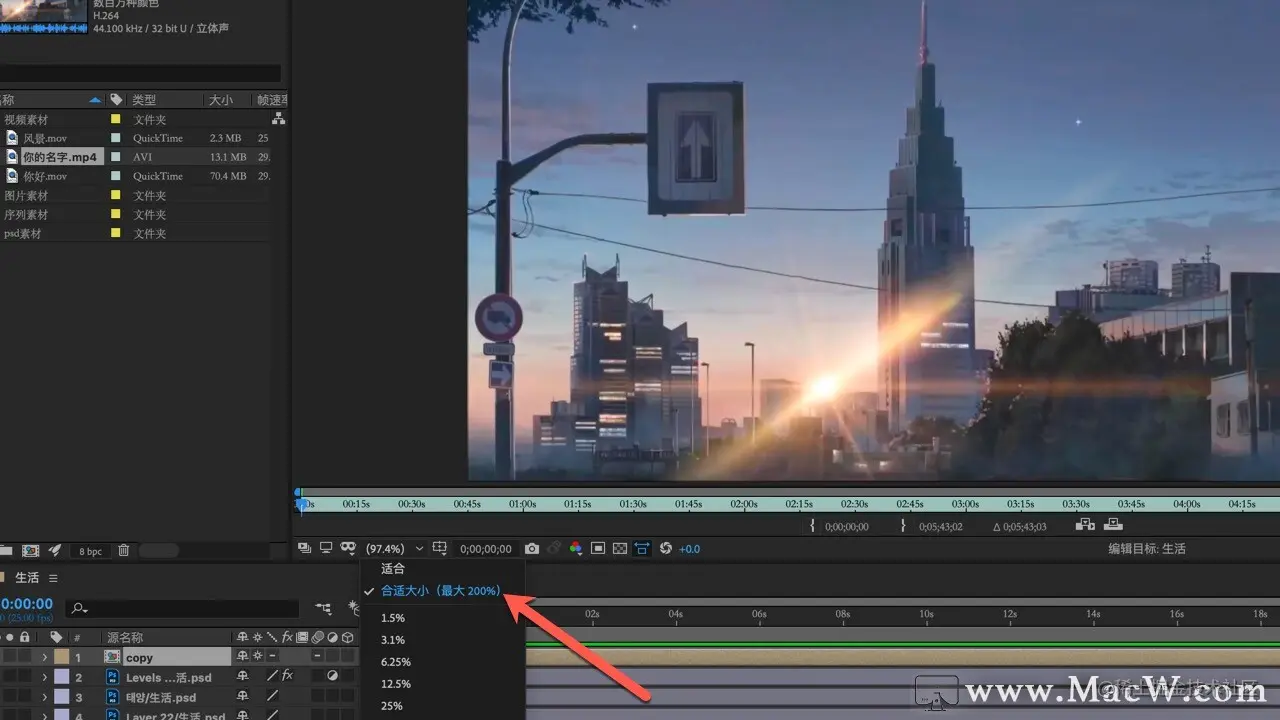Screen dimensions: 1280x720
Task: Click the lock column header icon
Action: (x=24, y=637)
